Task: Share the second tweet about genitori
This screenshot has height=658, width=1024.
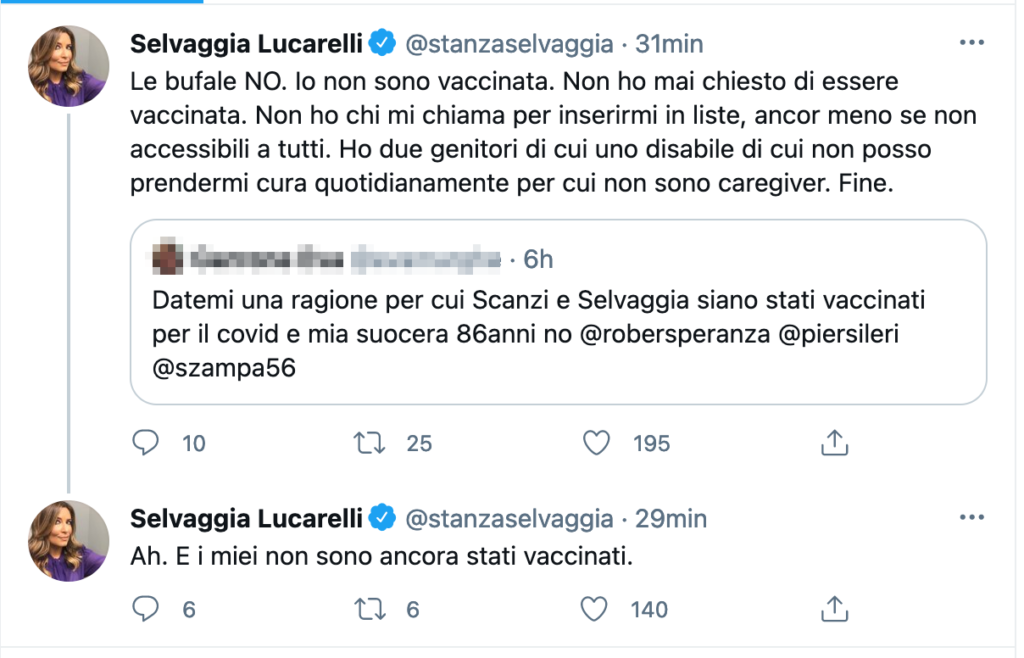Action: 834,608
